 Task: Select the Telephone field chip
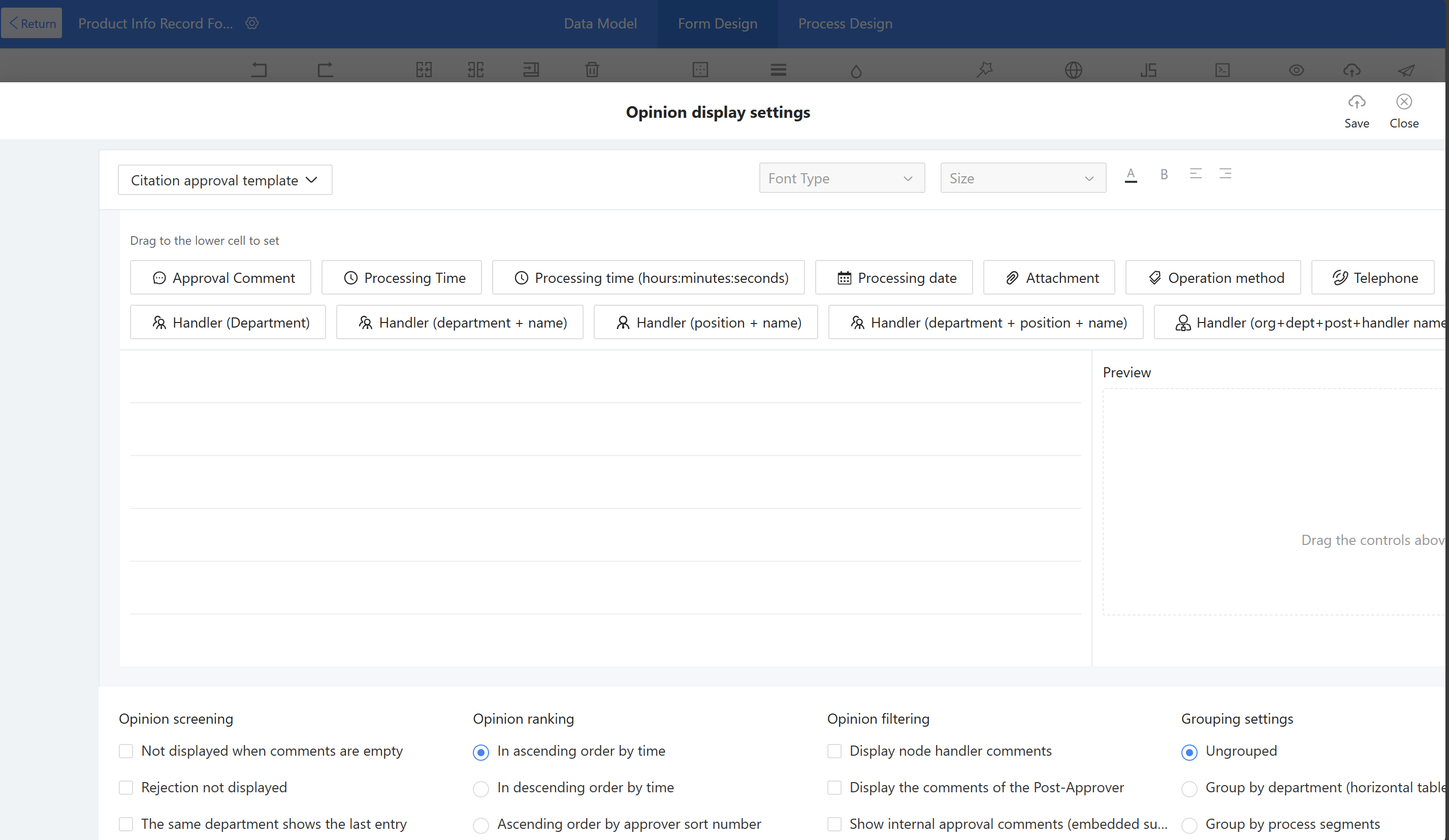(1372, 278)
